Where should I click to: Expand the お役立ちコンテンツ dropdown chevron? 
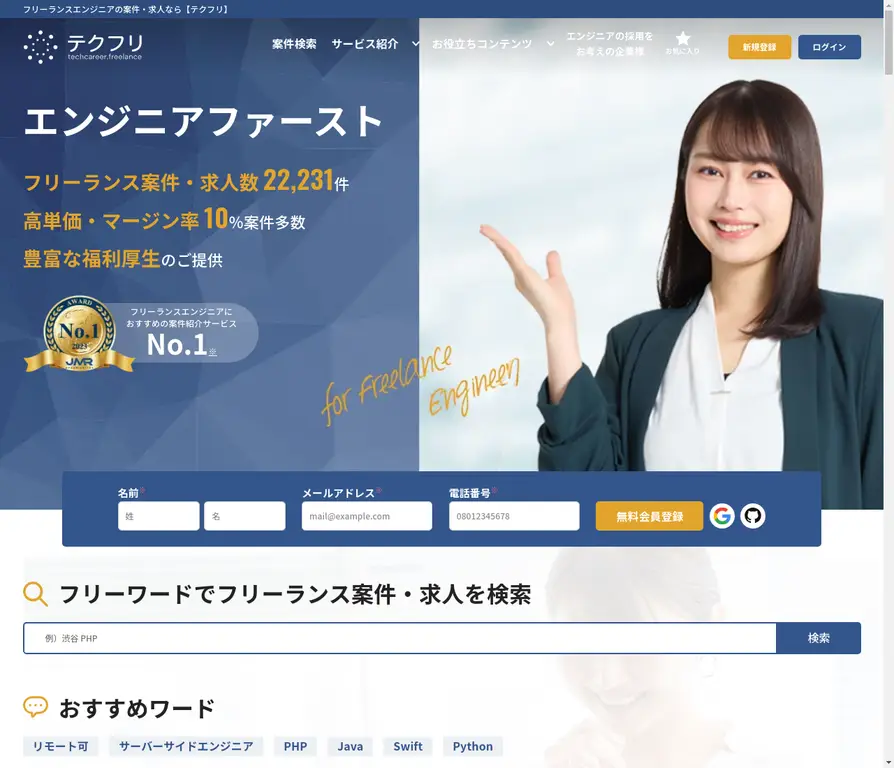[550, 45]
